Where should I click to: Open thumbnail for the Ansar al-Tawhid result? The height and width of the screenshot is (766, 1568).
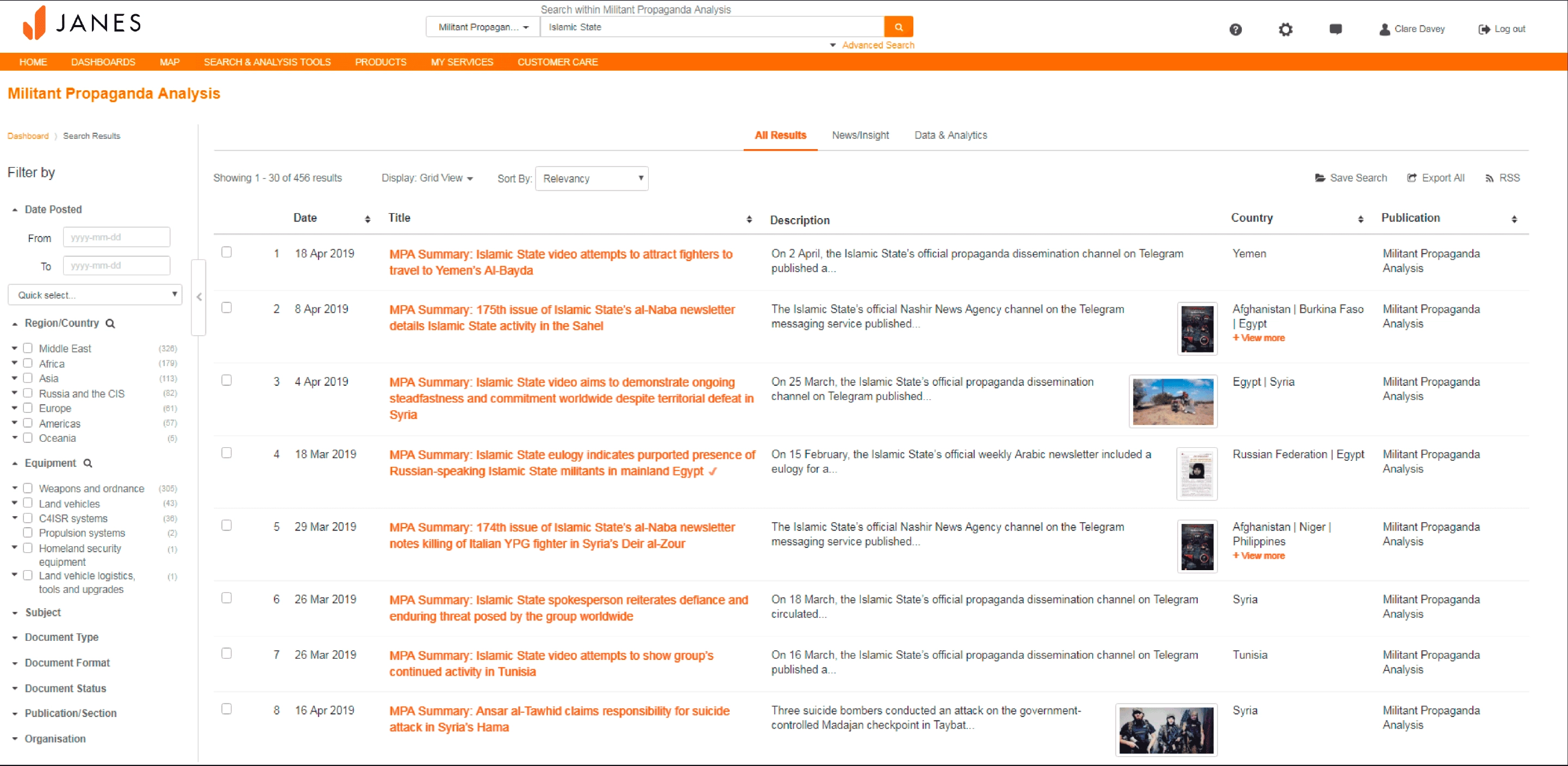click(1166, 730)
